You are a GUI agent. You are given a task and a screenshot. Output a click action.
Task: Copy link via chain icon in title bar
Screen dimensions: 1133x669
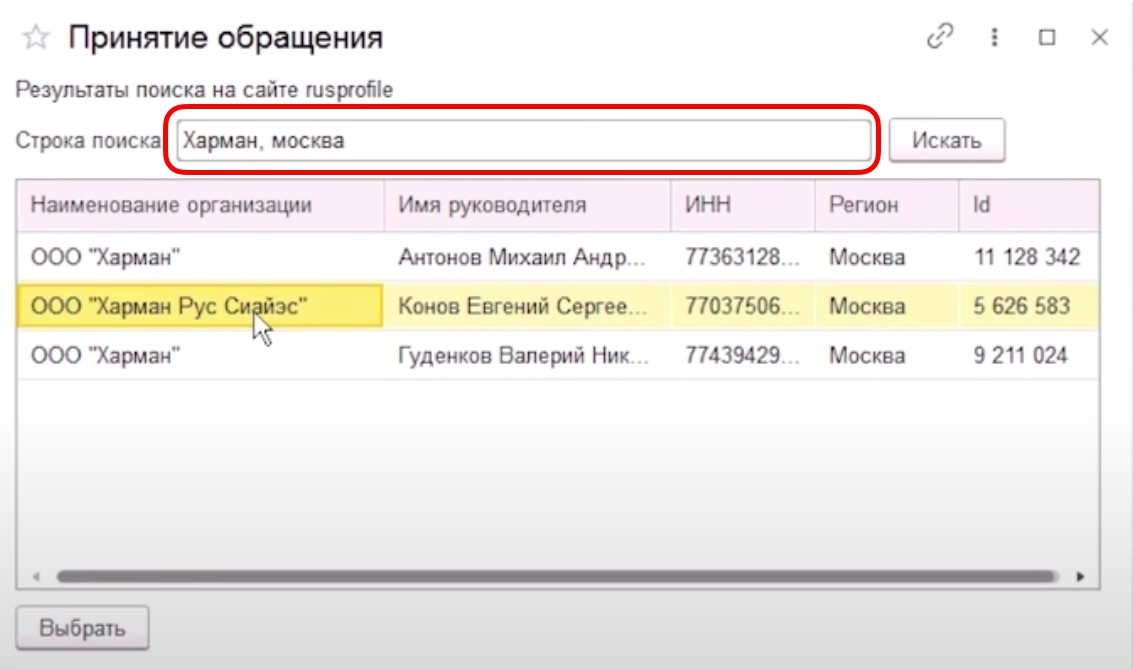tap(940, 36)
